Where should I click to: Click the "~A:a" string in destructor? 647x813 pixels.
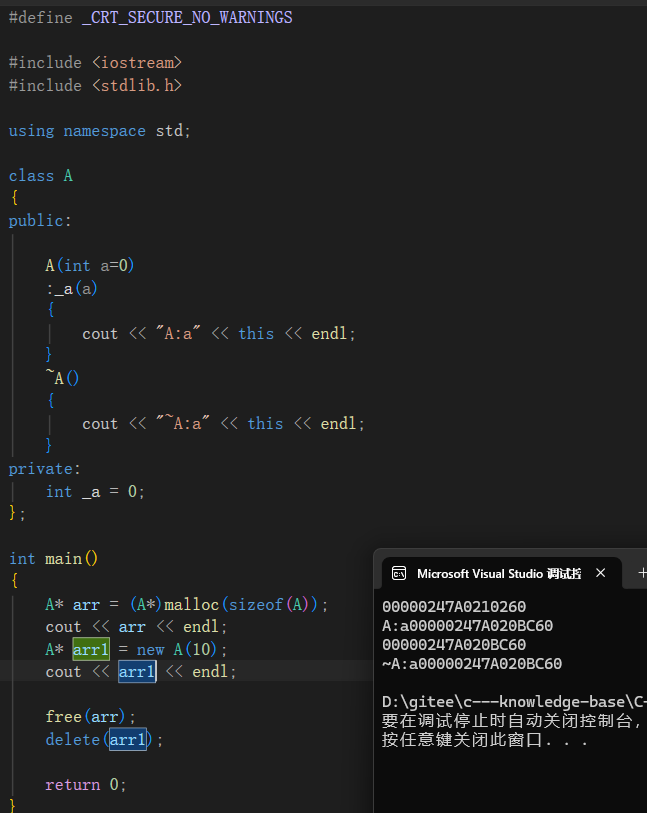[182, 424]
